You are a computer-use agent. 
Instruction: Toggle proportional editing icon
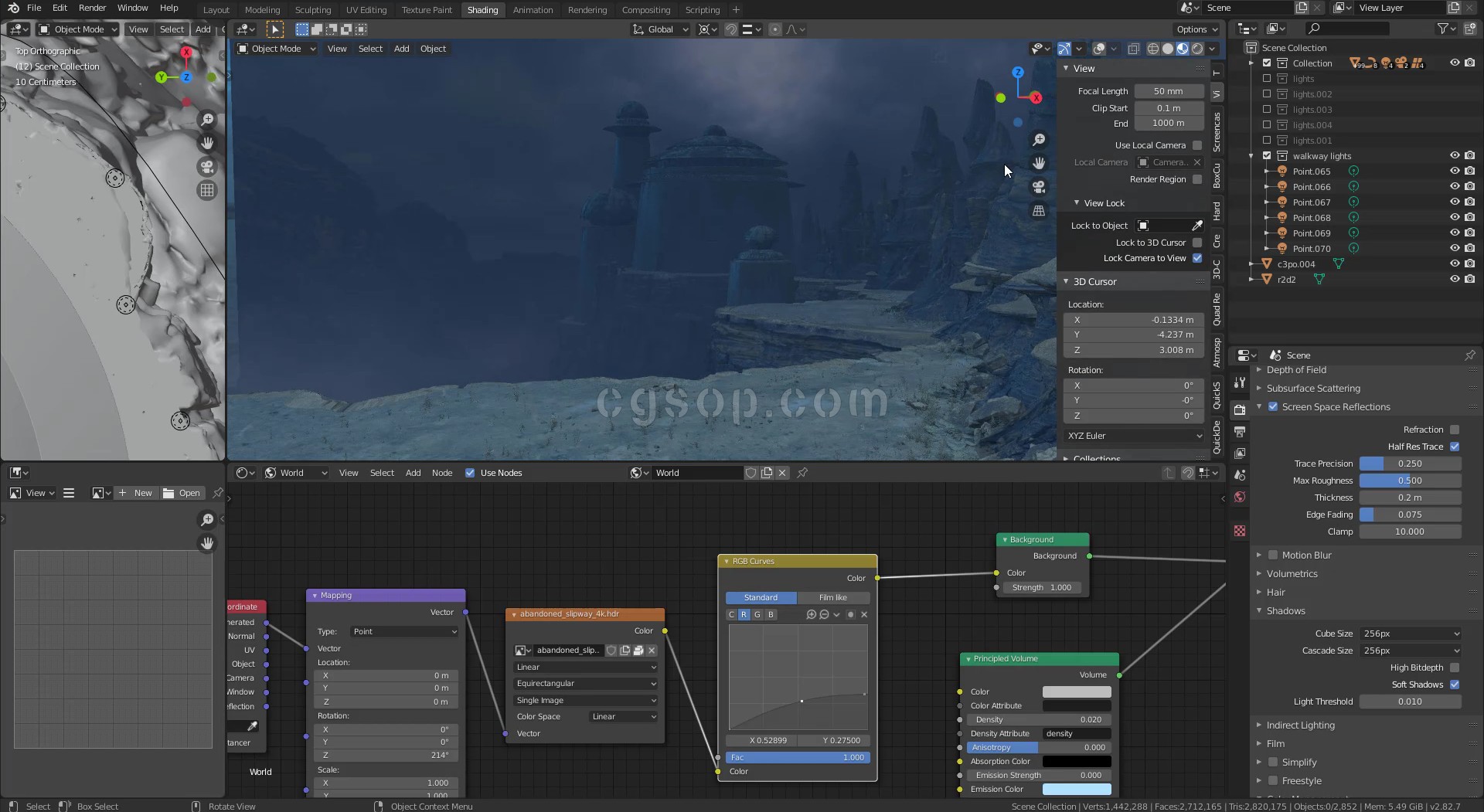(774, 29)
